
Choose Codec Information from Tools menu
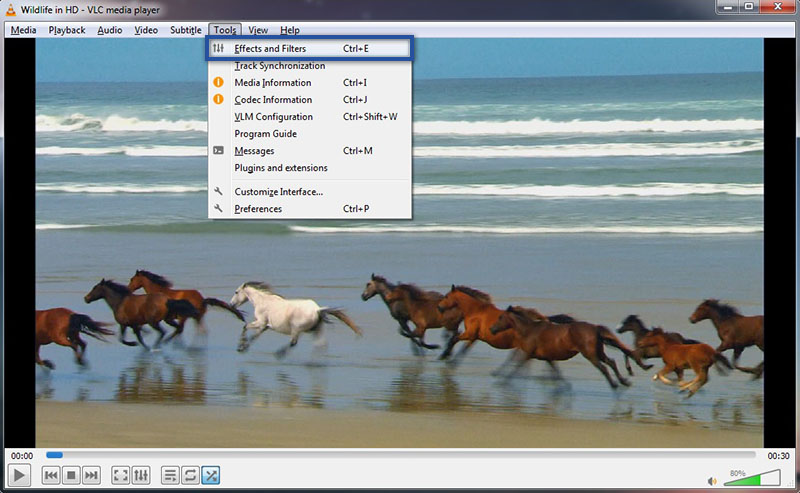pos(273,100)
